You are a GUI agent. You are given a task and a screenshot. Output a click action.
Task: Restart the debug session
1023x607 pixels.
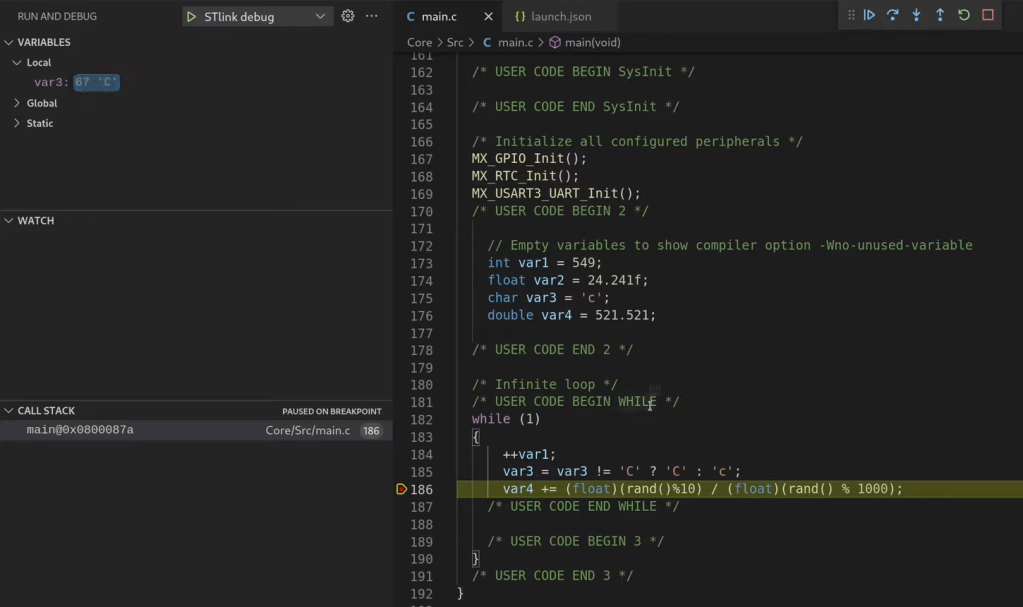point(964,15)
